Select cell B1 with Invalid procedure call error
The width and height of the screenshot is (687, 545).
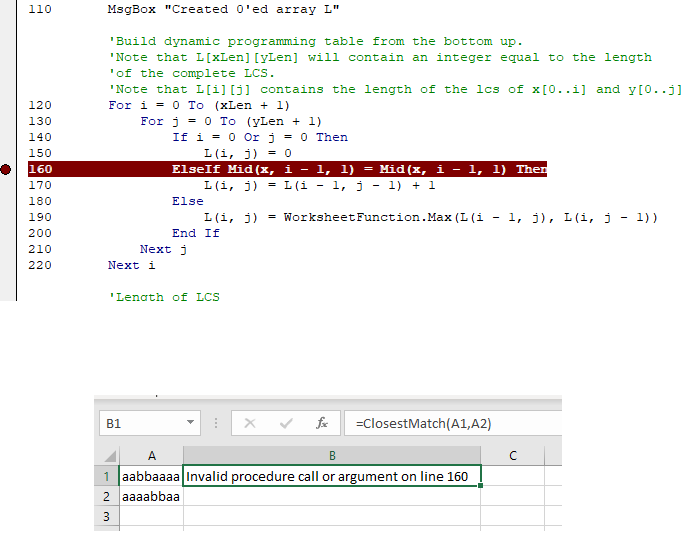point(332,476)
